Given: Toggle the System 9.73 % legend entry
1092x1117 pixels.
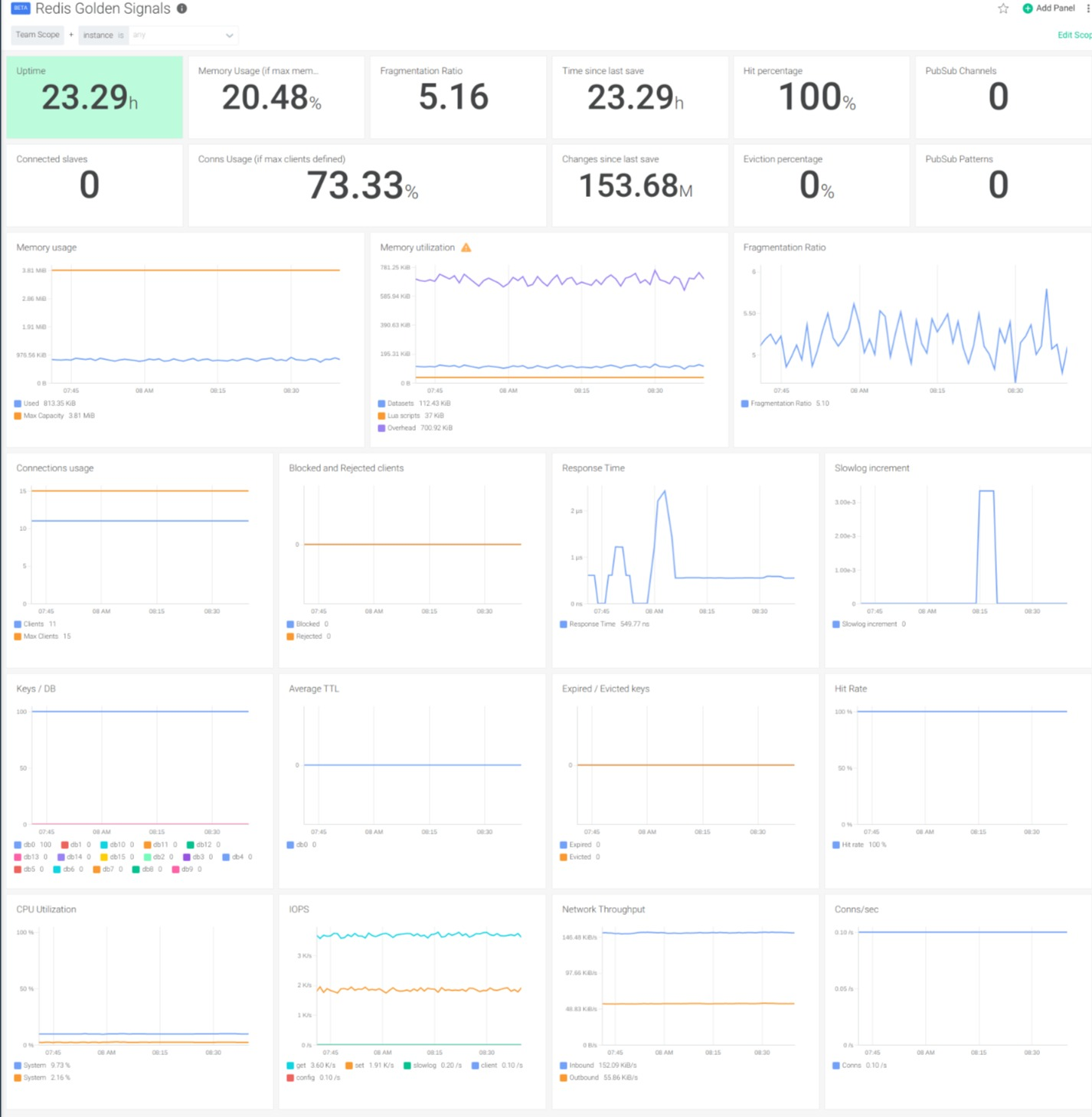Looking at the screenshot, I should tap(42, 1065).
